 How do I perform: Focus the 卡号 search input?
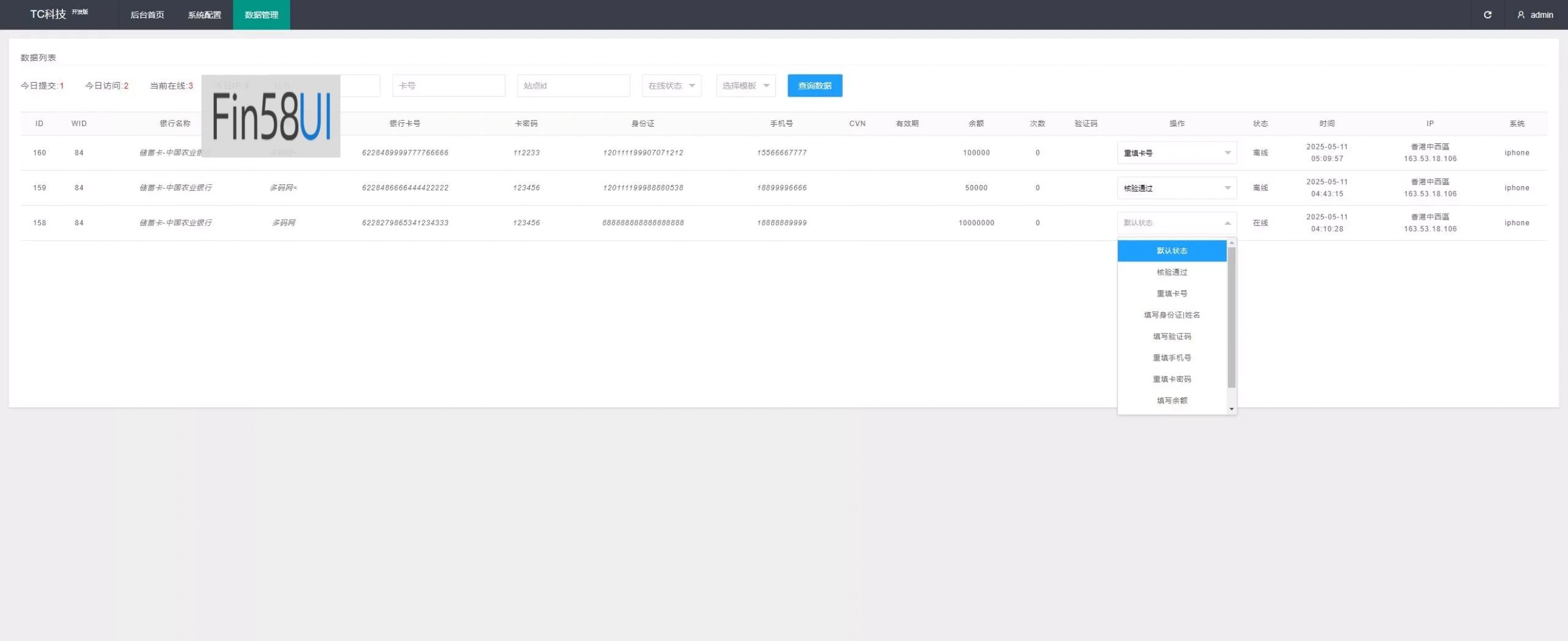(448, 86)
